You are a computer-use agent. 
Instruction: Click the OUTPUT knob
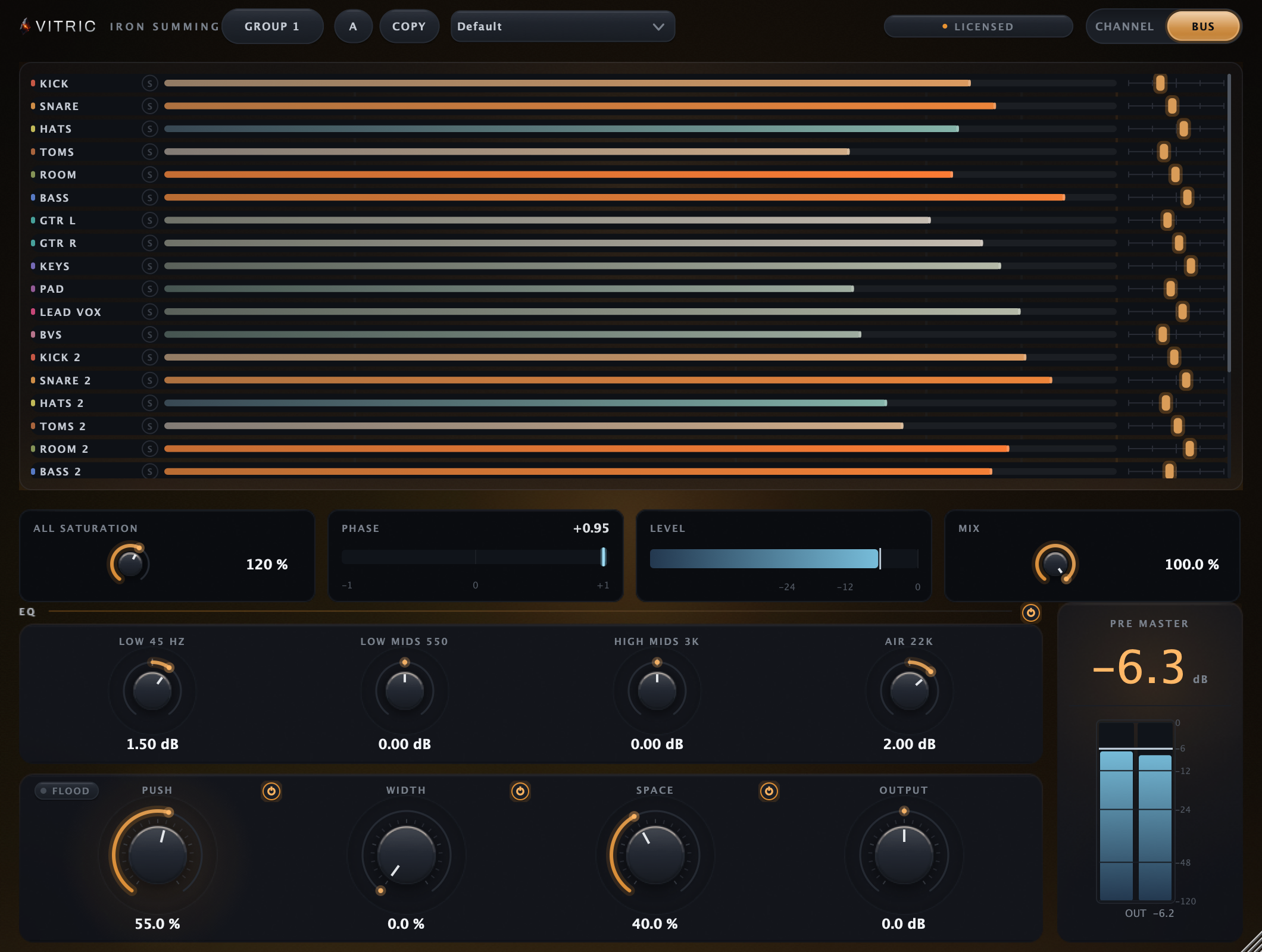coord(904,855)
